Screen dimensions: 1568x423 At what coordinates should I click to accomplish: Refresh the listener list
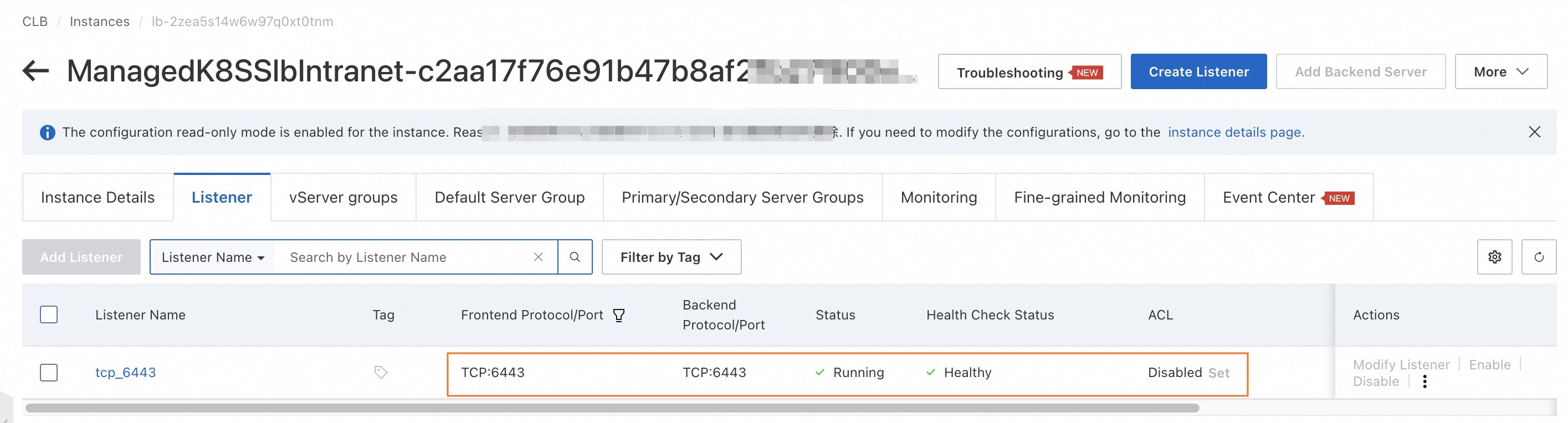click(x=1538, y=257)
